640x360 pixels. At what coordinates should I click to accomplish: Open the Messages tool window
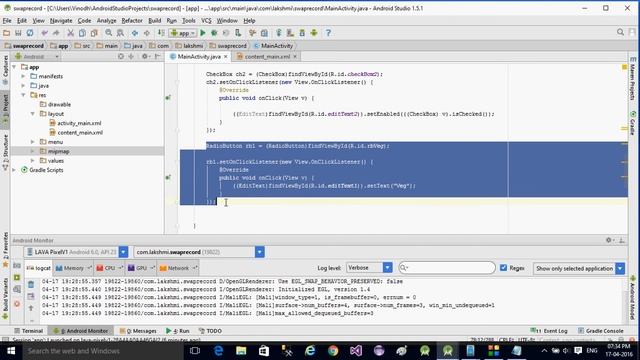tap(138, 331)
